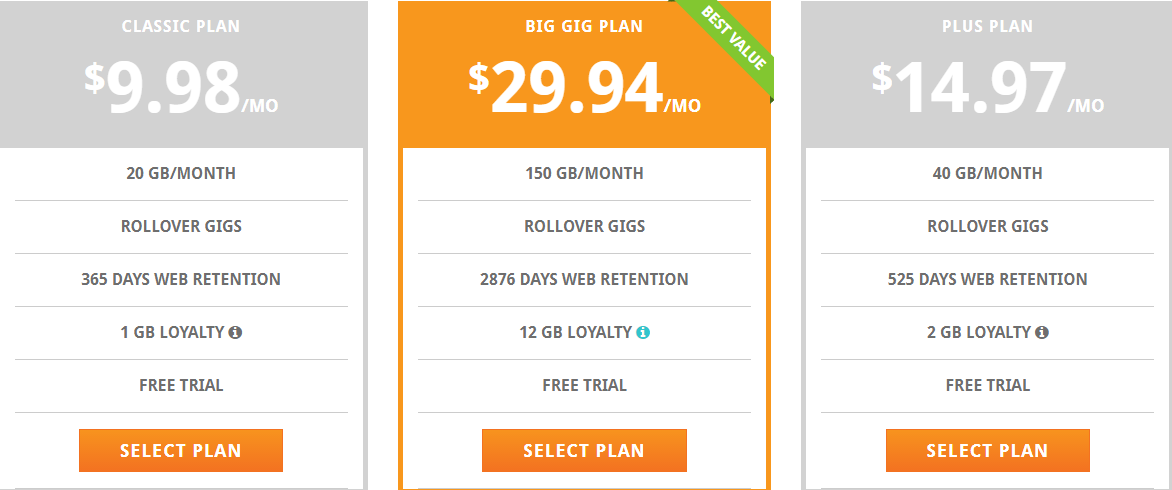Click the Plus Plan heading
The width and height of the screenshot is (1172, 490).
pos(987,26)
